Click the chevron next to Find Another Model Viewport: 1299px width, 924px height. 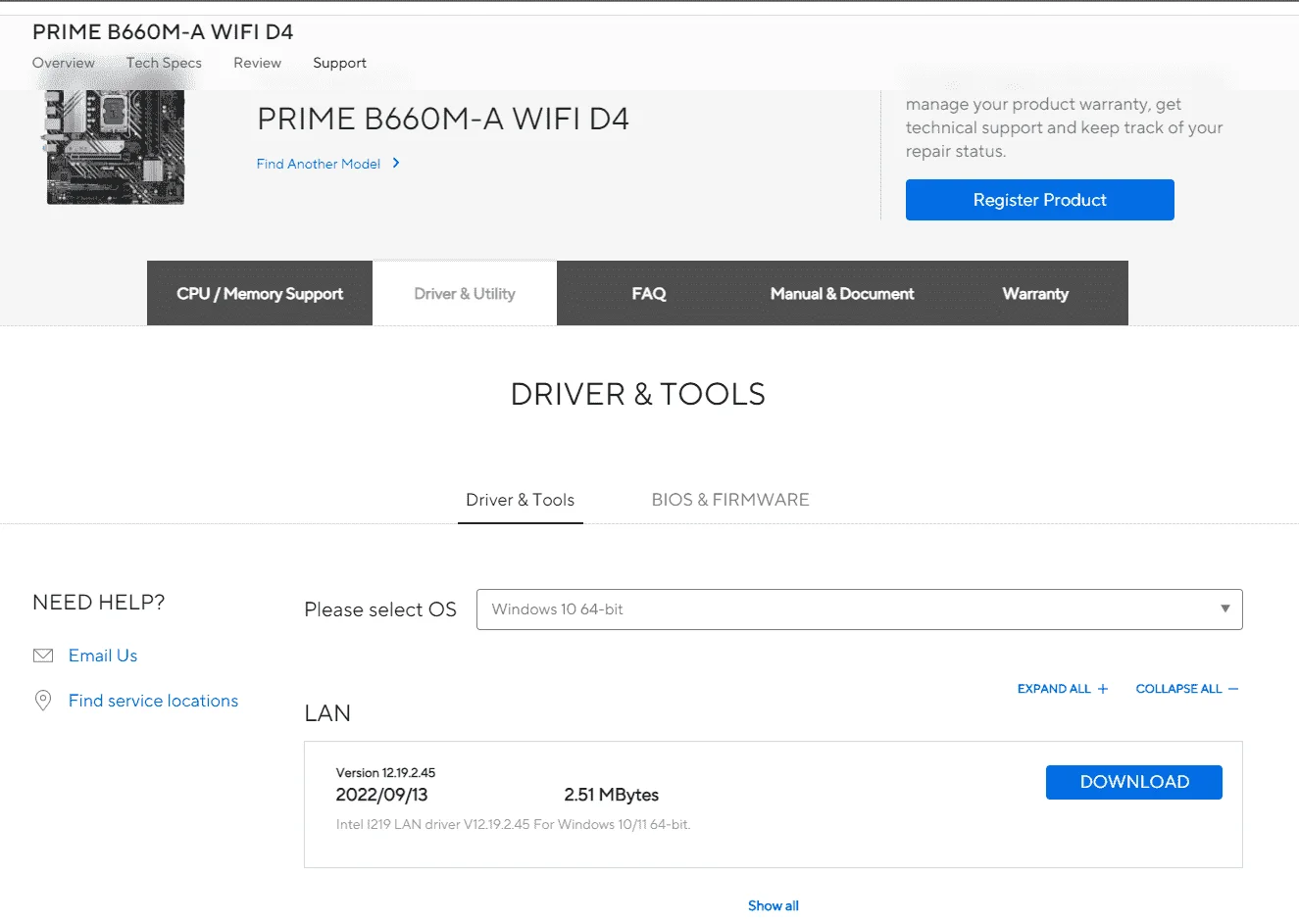pyautogui.click(x=396, y=163)
